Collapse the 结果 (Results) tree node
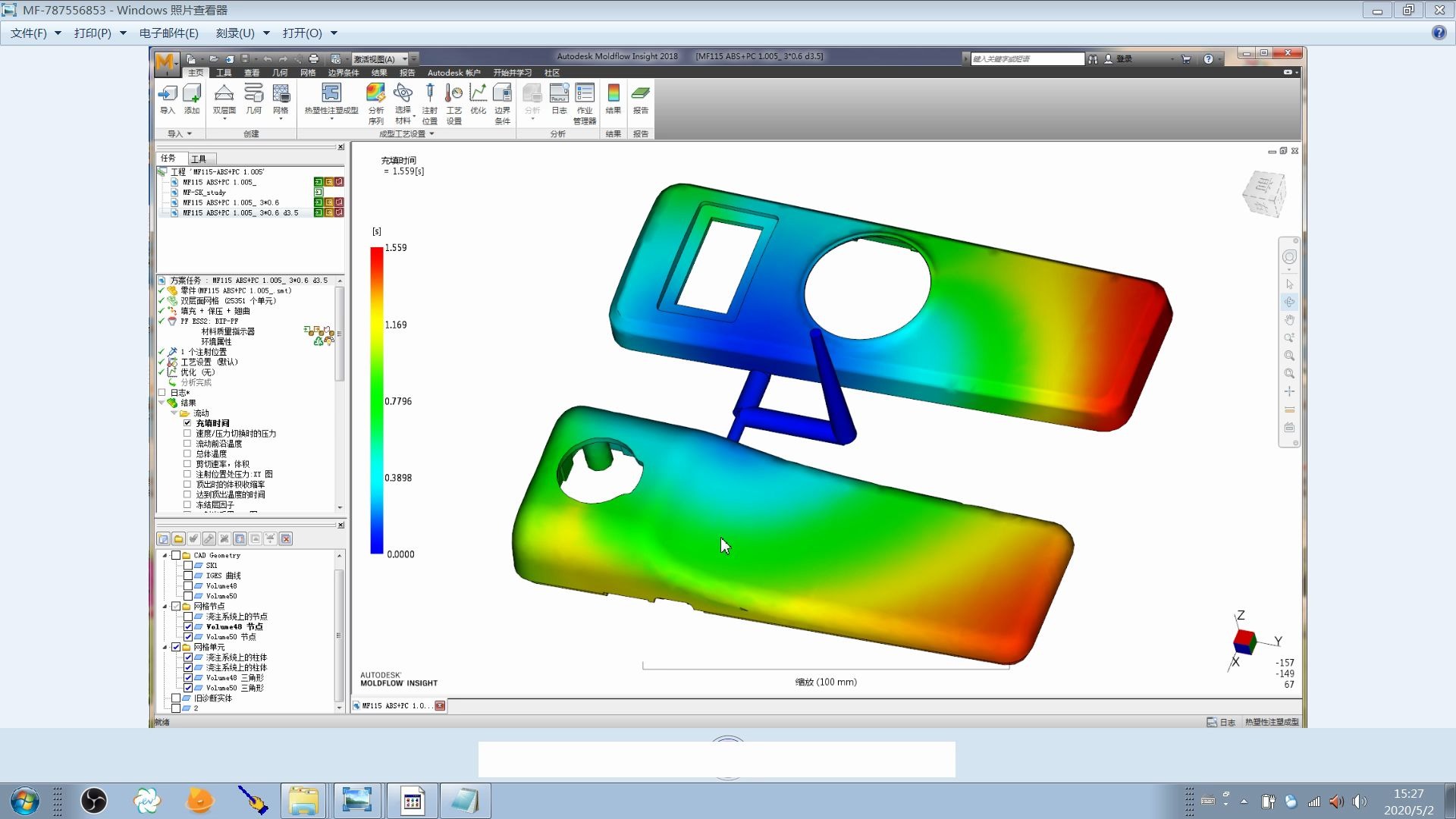The width and height of the screenshot is (1456, 819). (162, 403)
